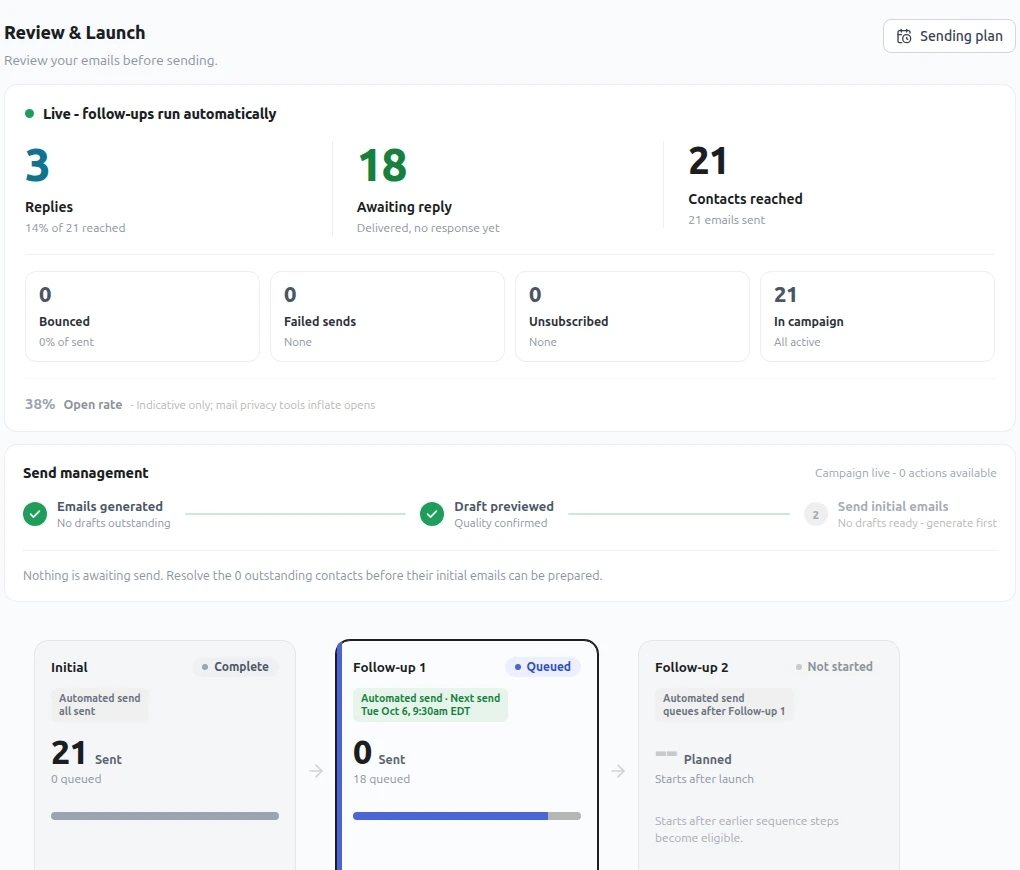This screenshot has height=870, width=1020.
Task: Click the Planned label in Follow-up 2
Action: [707, 759]
